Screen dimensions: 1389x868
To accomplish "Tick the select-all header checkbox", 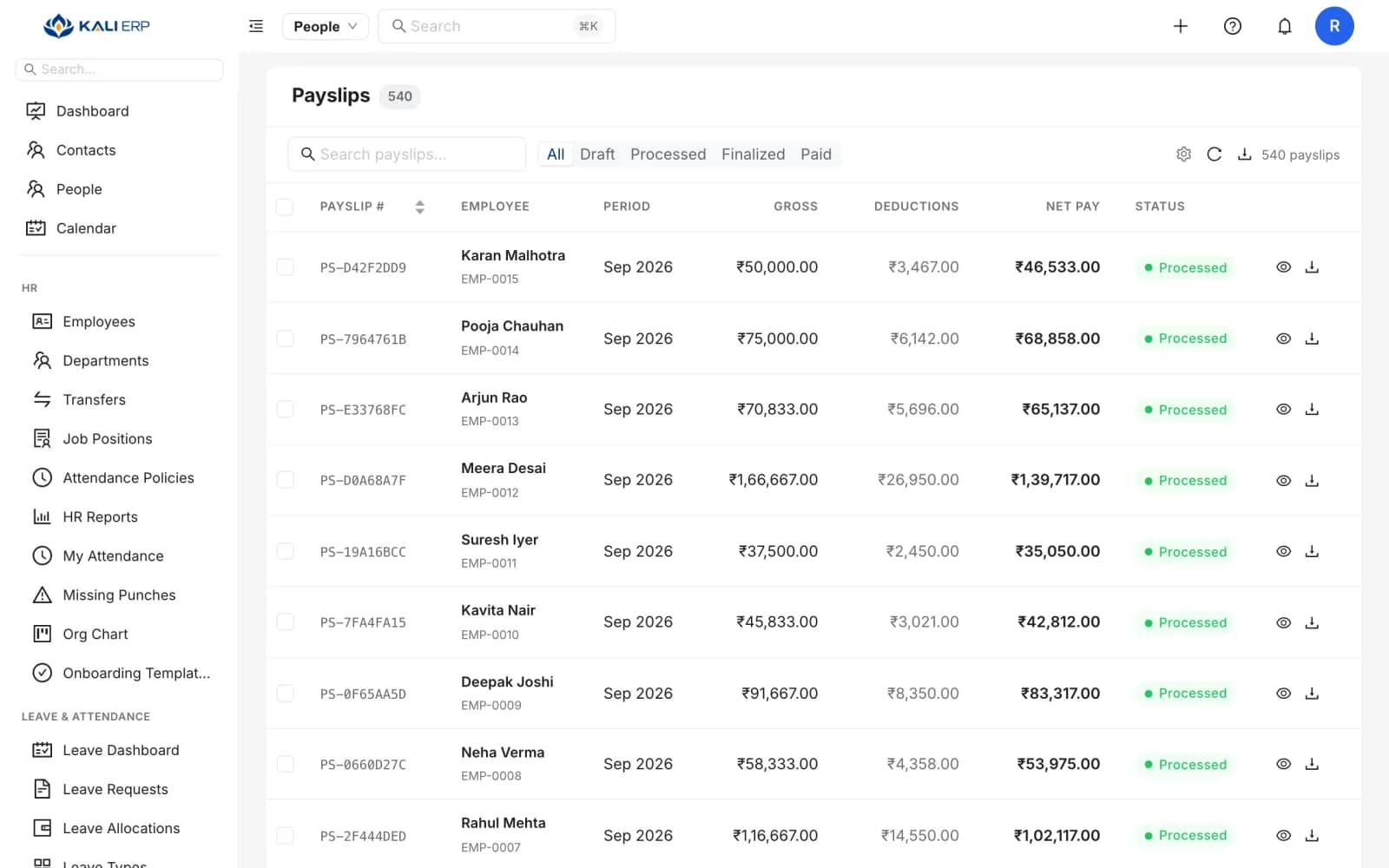I will tap(285, 207).
